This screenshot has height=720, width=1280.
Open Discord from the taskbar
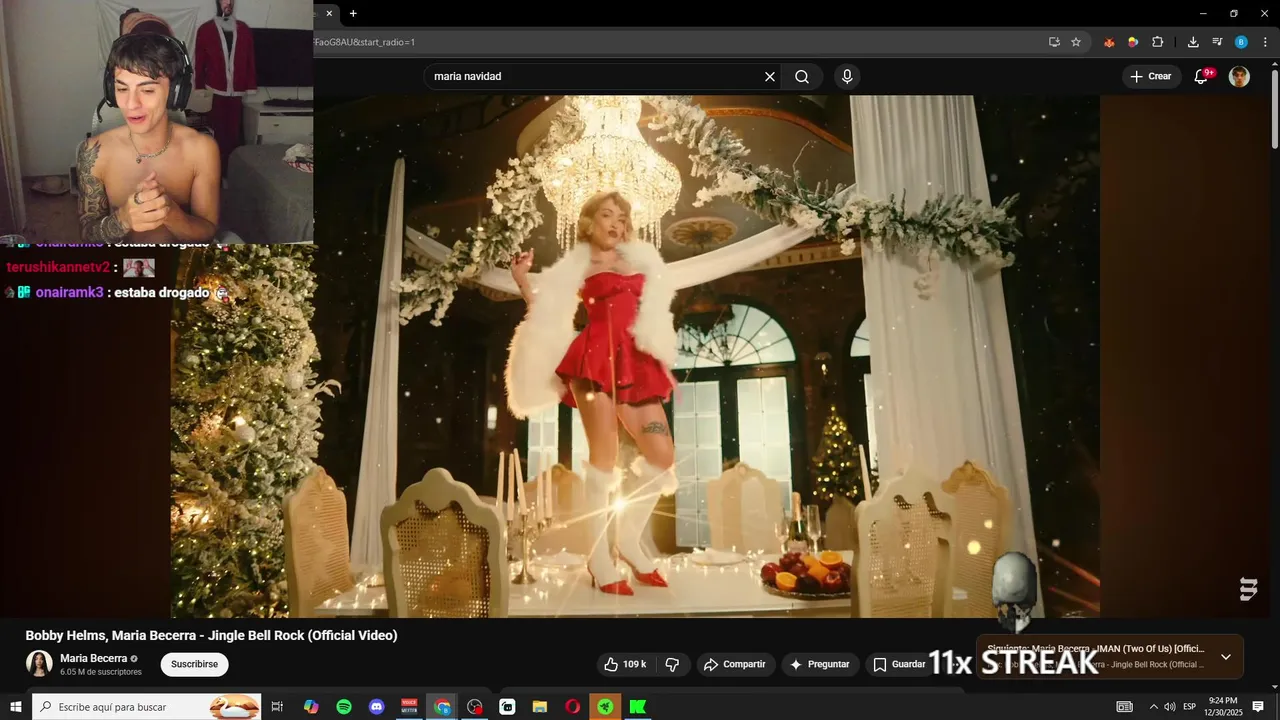pos(376,707)
